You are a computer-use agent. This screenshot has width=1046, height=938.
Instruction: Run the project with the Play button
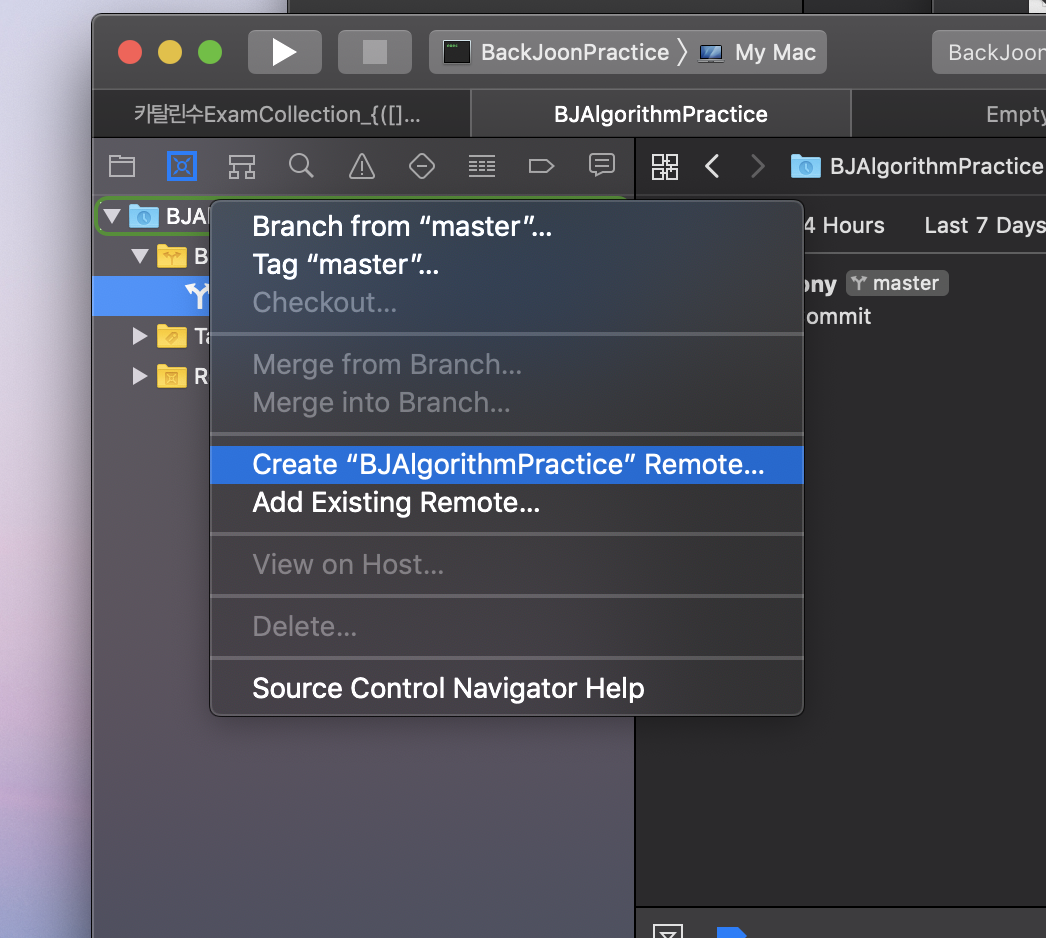click(284, 52)
